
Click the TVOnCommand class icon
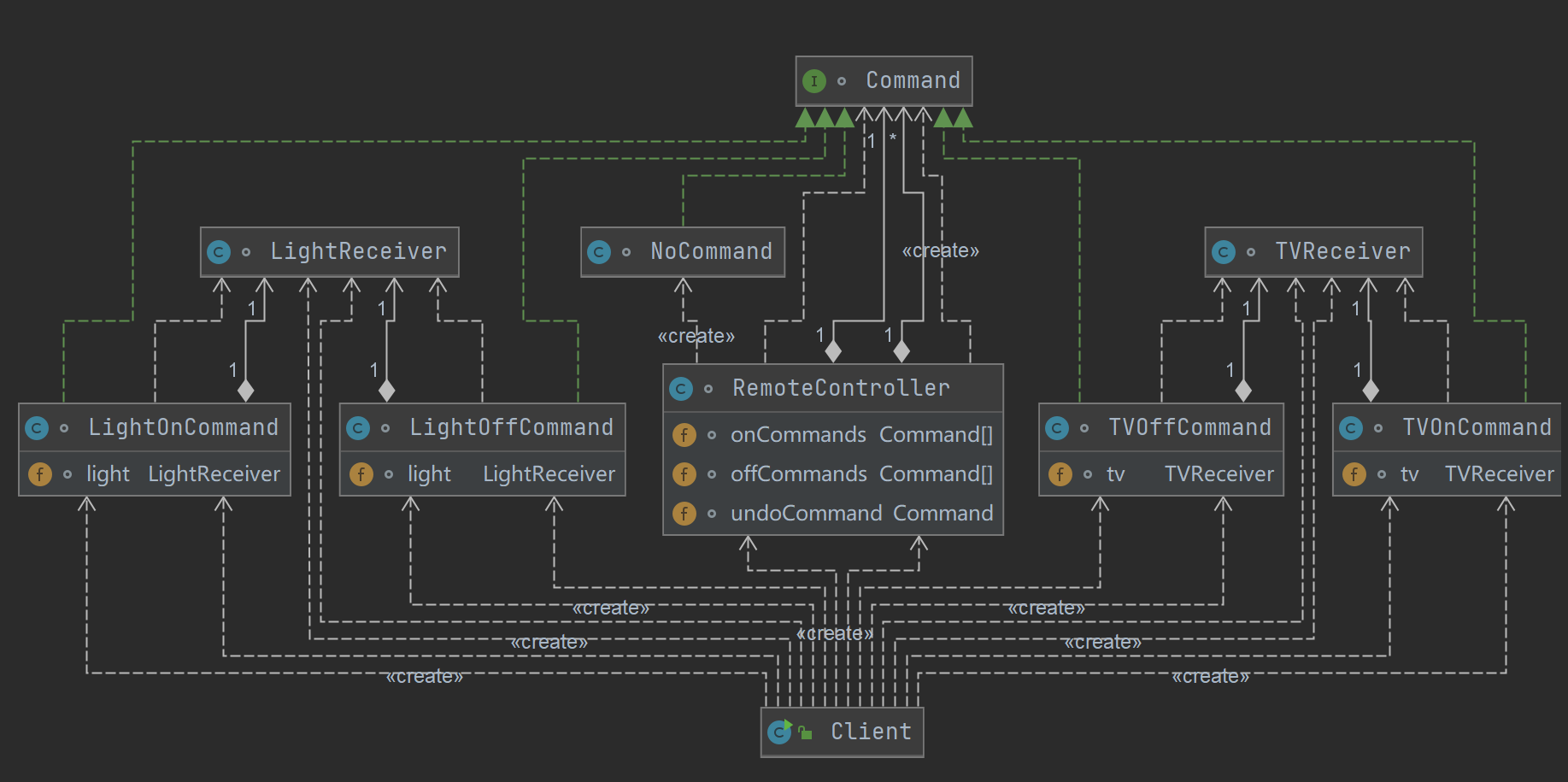point(1351,428)
